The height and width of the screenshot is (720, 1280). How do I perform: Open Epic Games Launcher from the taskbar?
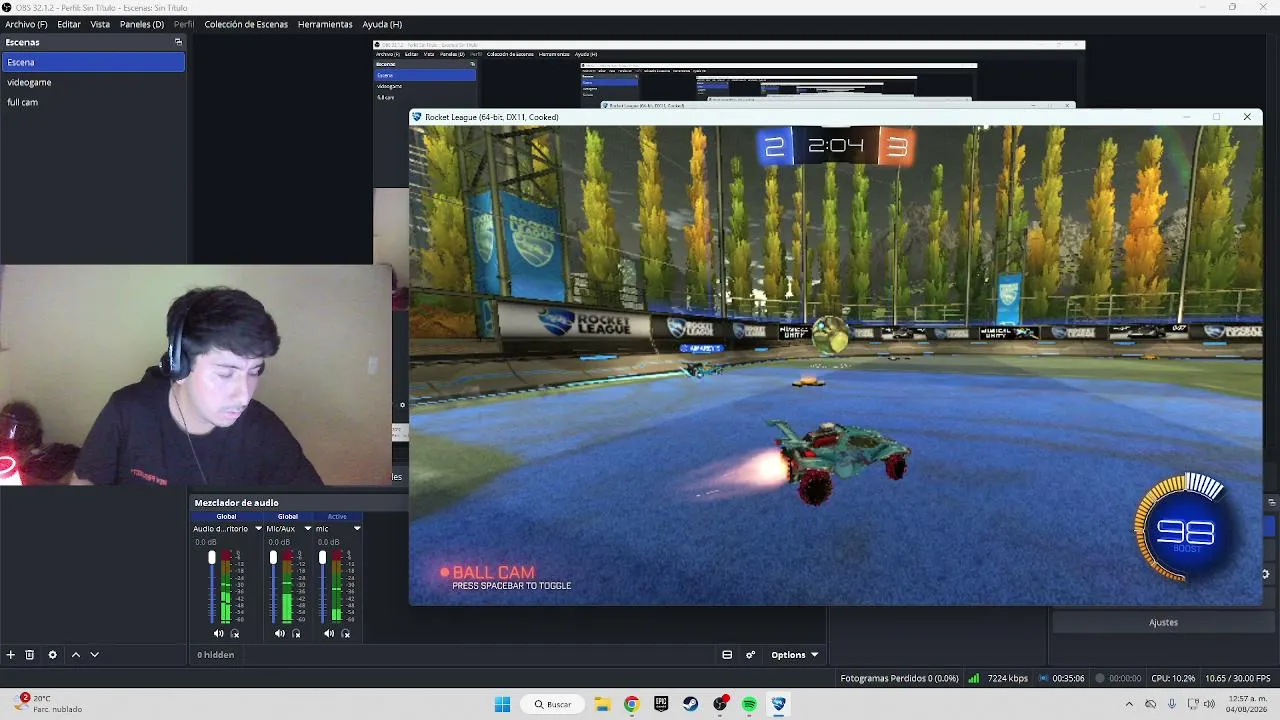(661, 704)
